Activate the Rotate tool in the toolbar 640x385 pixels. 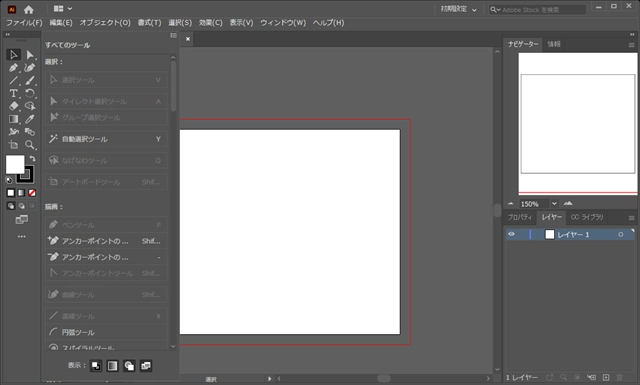29,93
